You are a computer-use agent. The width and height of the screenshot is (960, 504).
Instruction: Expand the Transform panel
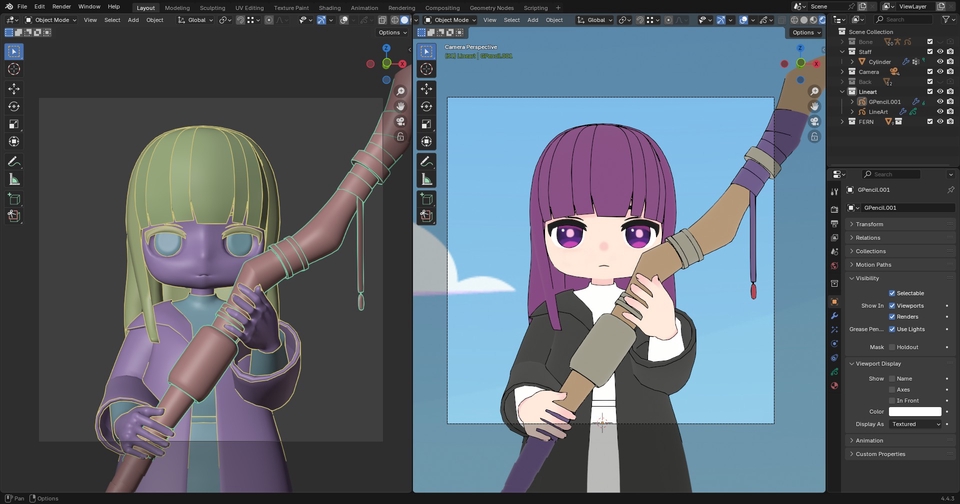(870, 224)
